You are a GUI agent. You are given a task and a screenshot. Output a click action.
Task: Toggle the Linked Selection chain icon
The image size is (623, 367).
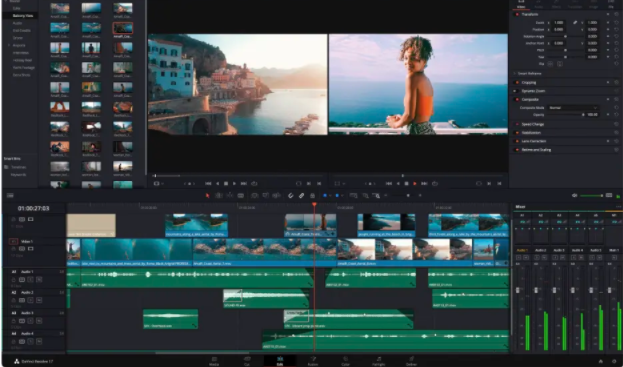tap(301, 195)
